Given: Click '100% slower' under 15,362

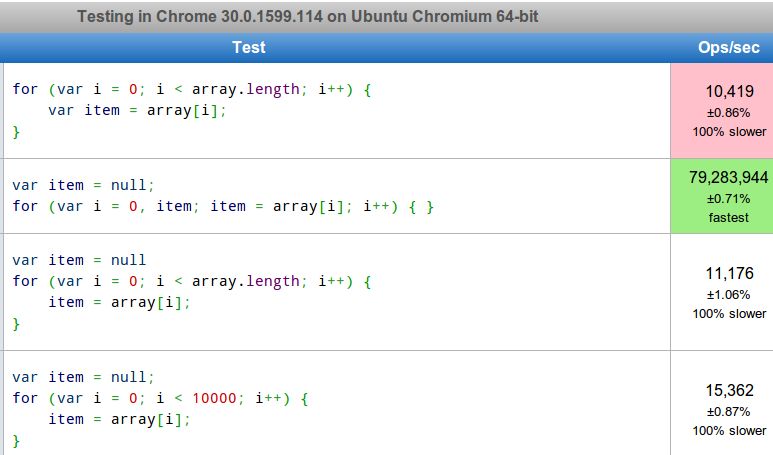Looking at the screenshot, I should [x=729, y=430].
